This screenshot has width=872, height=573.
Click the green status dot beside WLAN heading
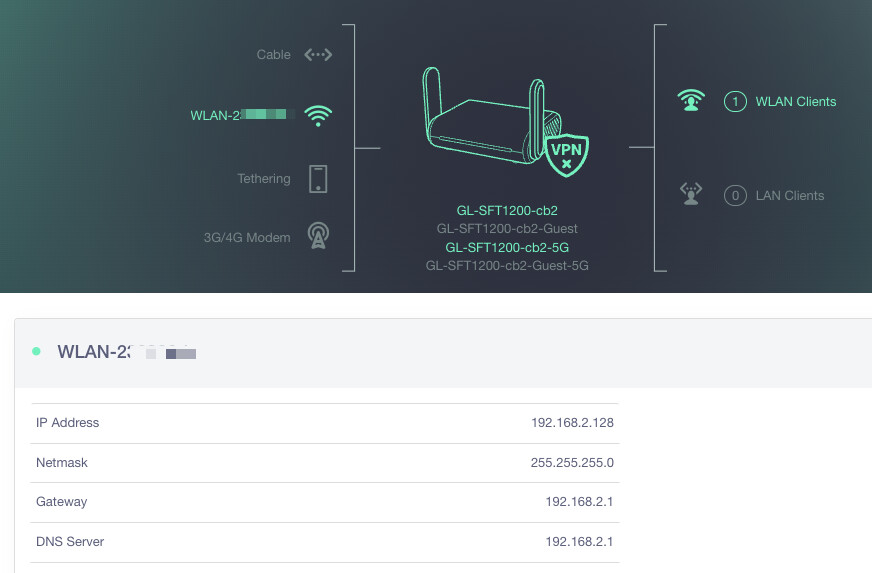(x=37, y=352)
